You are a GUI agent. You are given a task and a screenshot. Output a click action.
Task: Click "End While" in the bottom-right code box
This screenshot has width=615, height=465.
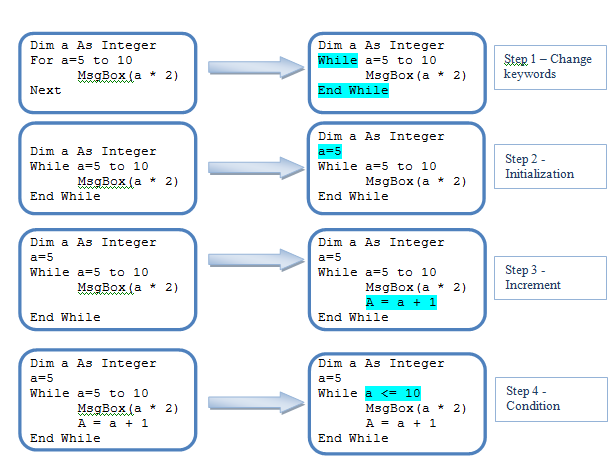pos(352,438)
